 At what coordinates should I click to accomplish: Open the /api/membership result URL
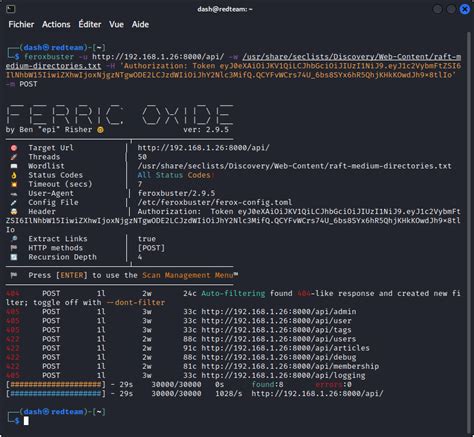coord(290,366)
